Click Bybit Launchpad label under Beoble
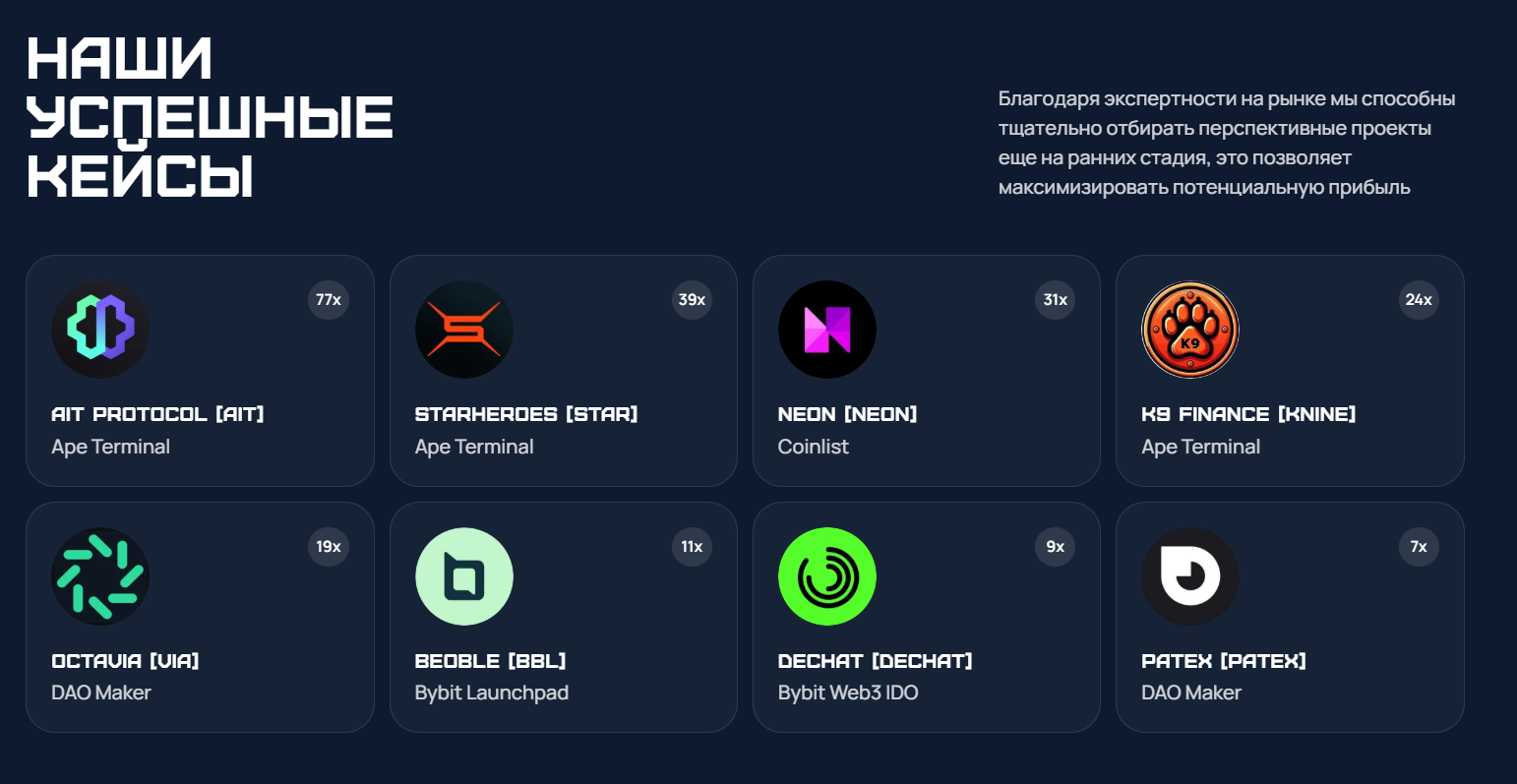This screenshot has width=1517, height=784. 492,693
